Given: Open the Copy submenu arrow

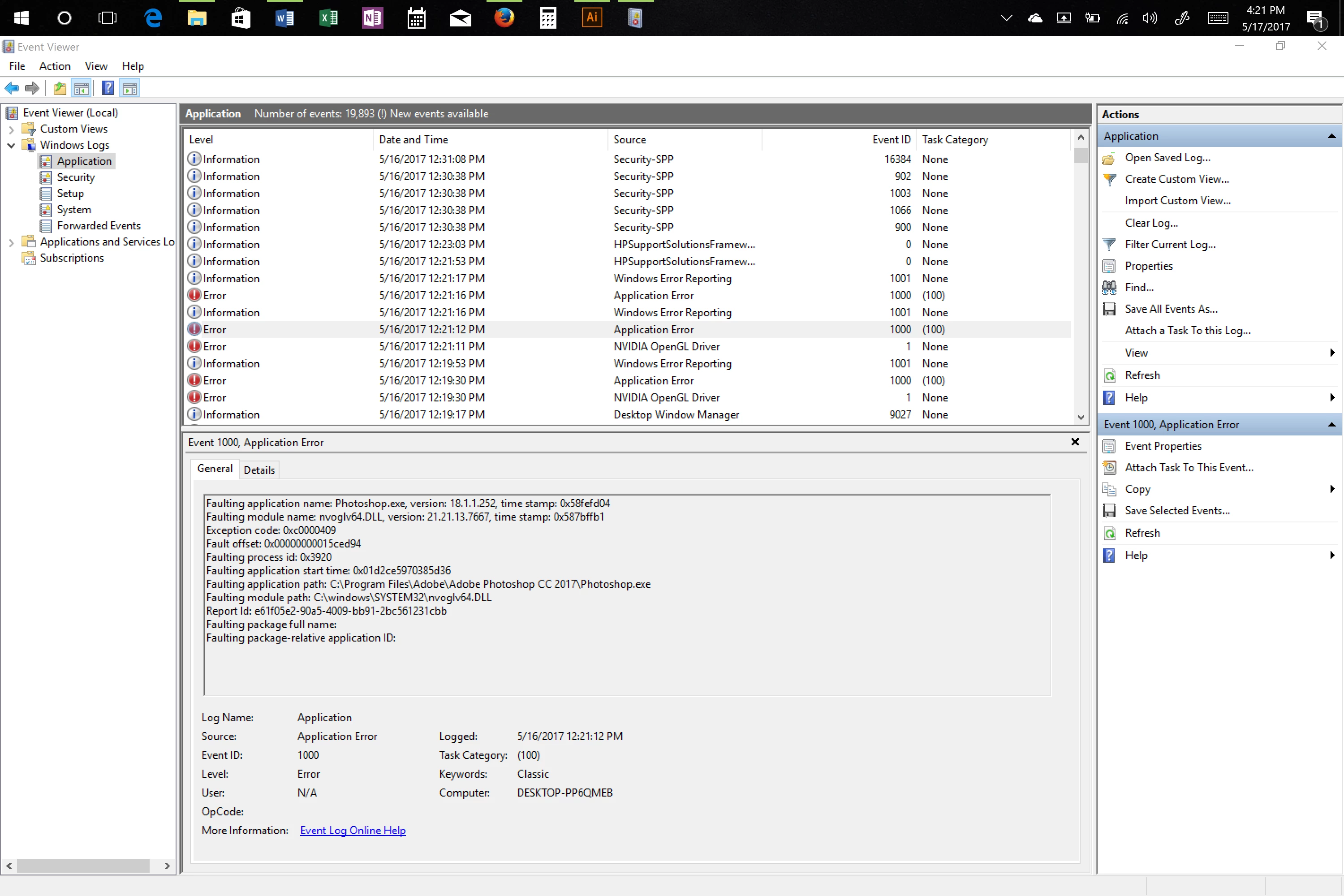Looking at the screenshot, I should pos(1332,489).
